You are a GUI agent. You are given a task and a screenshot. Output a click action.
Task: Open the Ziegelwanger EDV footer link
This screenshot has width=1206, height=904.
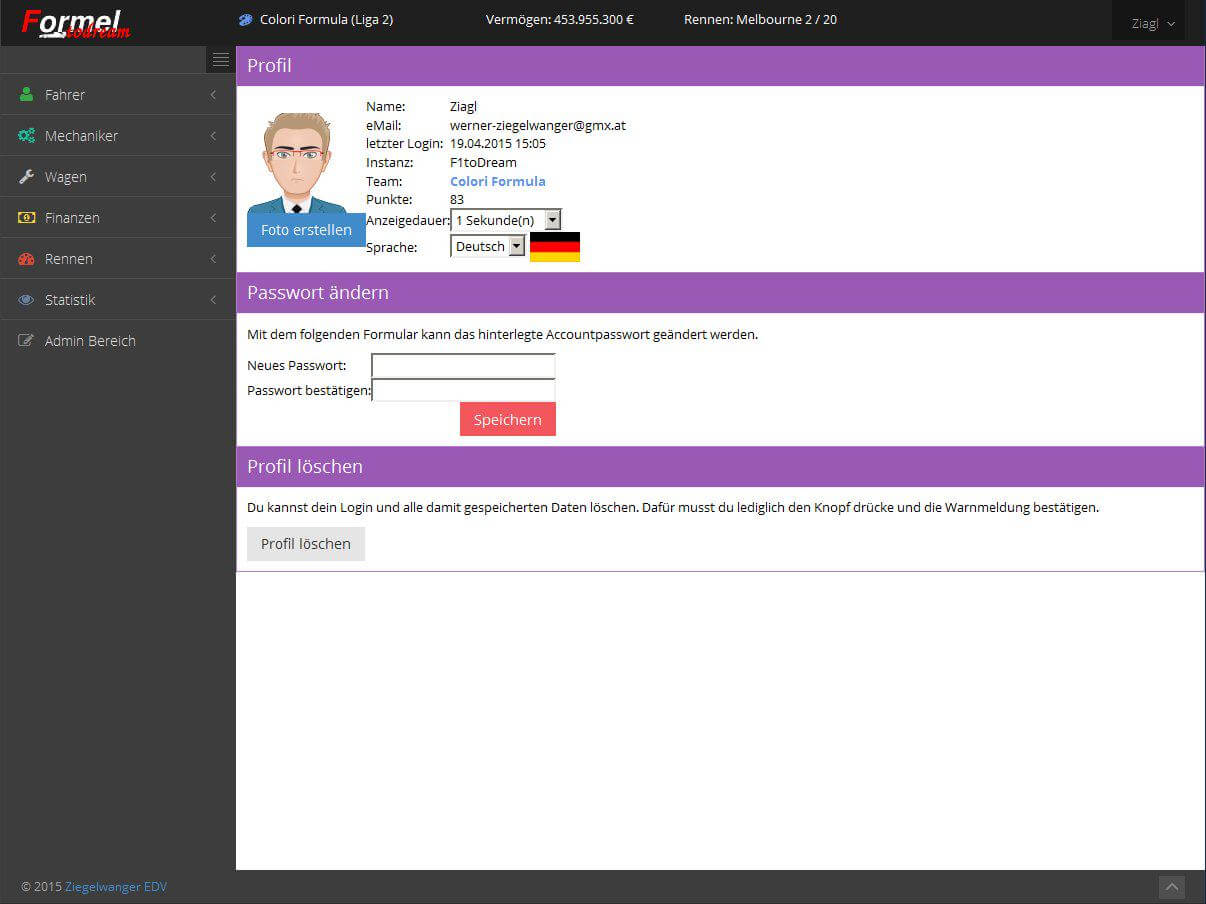[x=116, y=886]
